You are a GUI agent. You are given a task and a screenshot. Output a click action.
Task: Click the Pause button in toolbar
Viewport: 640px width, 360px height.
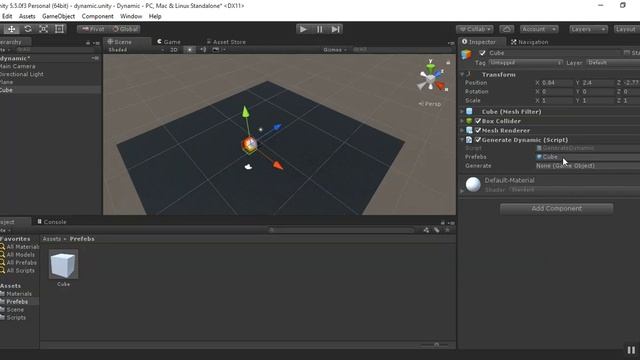320,29
